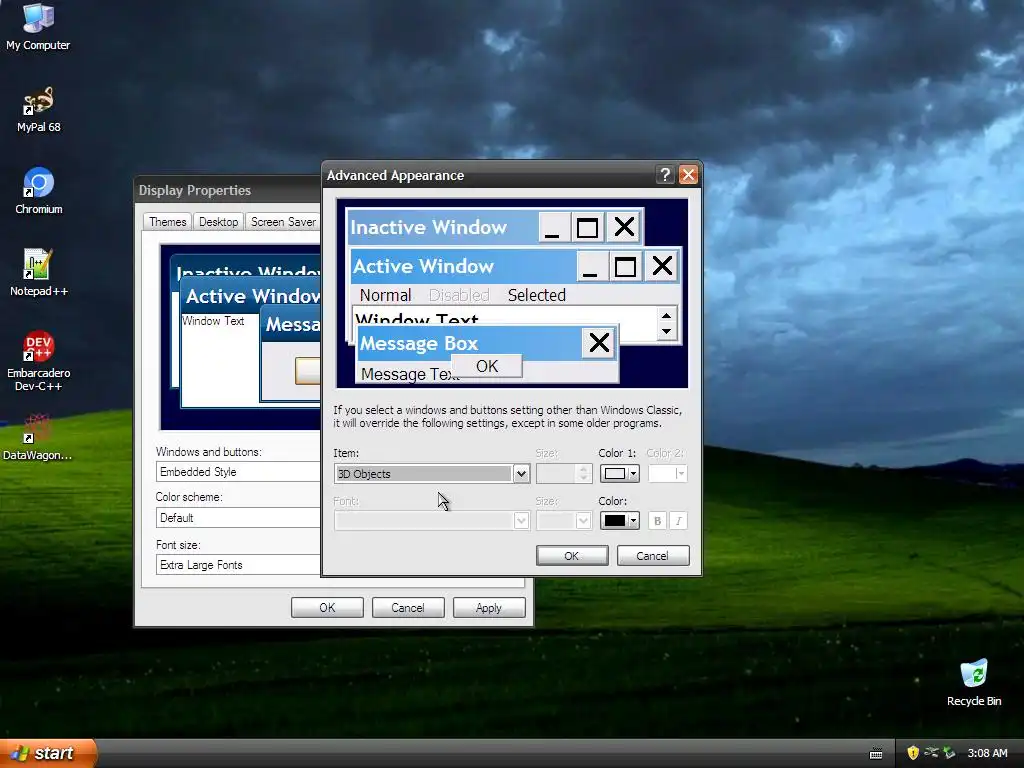Switch to Screen Saver tab in Display Properties
Screen dimensions: 1024x768
[x=283, y=221]
